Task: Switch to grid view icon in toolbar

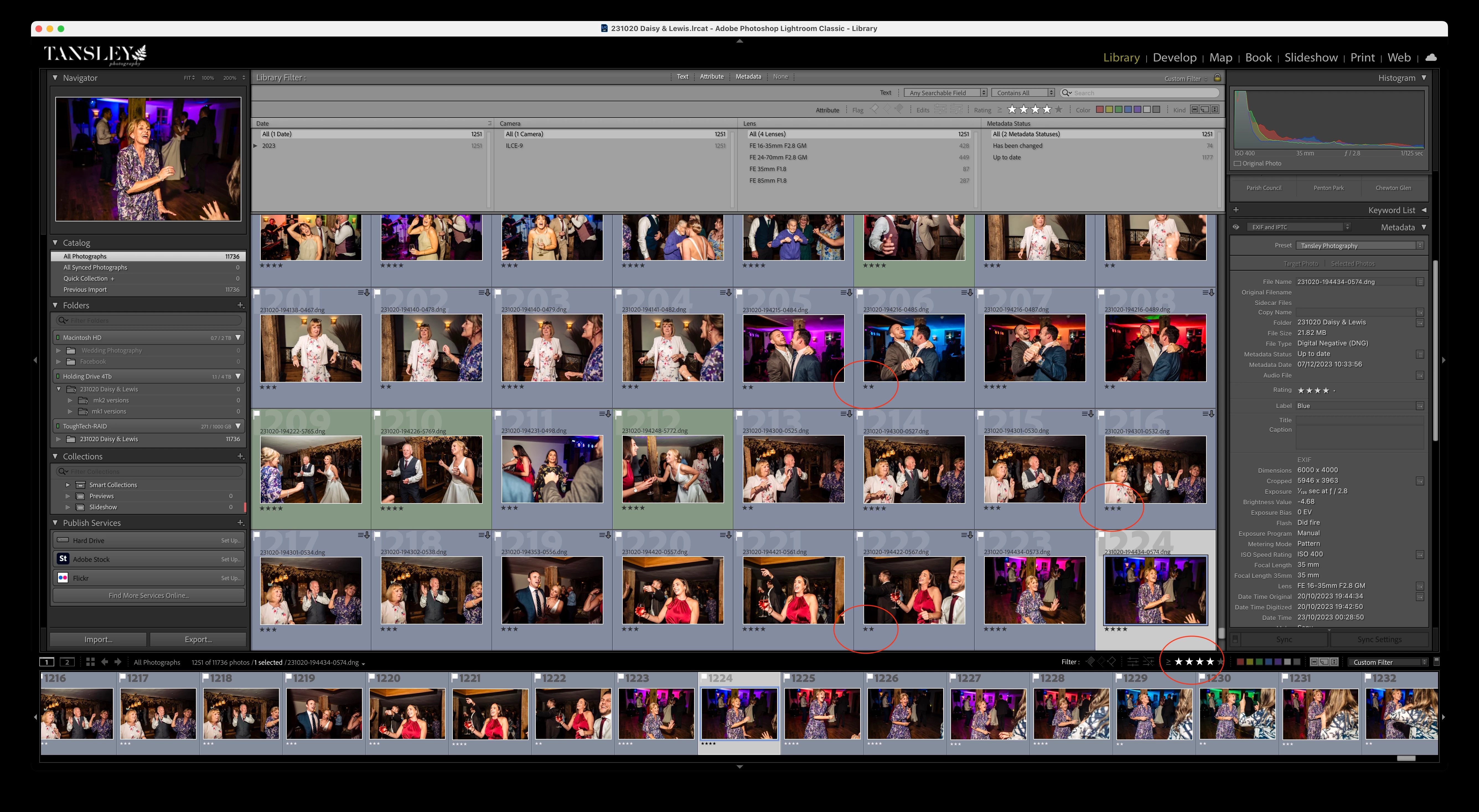Action: (x=90, y=661)
